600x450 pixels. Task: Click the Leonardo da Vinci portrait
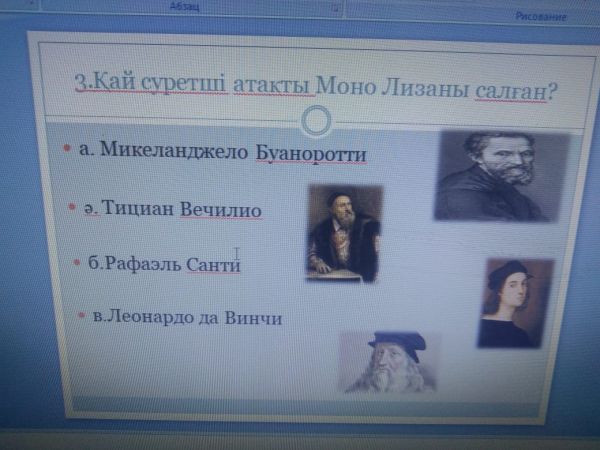(390, 361)
